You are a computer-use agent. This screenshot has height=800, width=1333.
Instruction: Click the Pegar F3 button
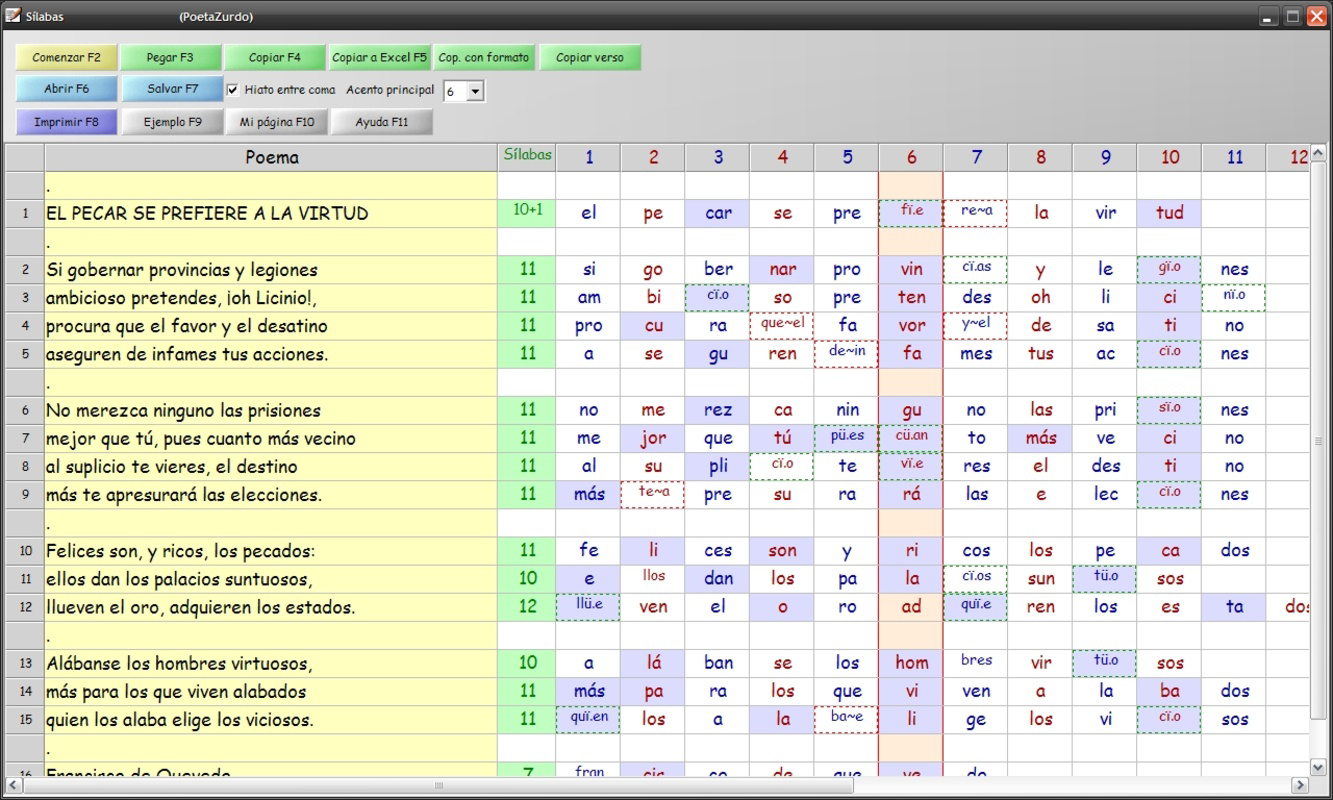[170, 57]
